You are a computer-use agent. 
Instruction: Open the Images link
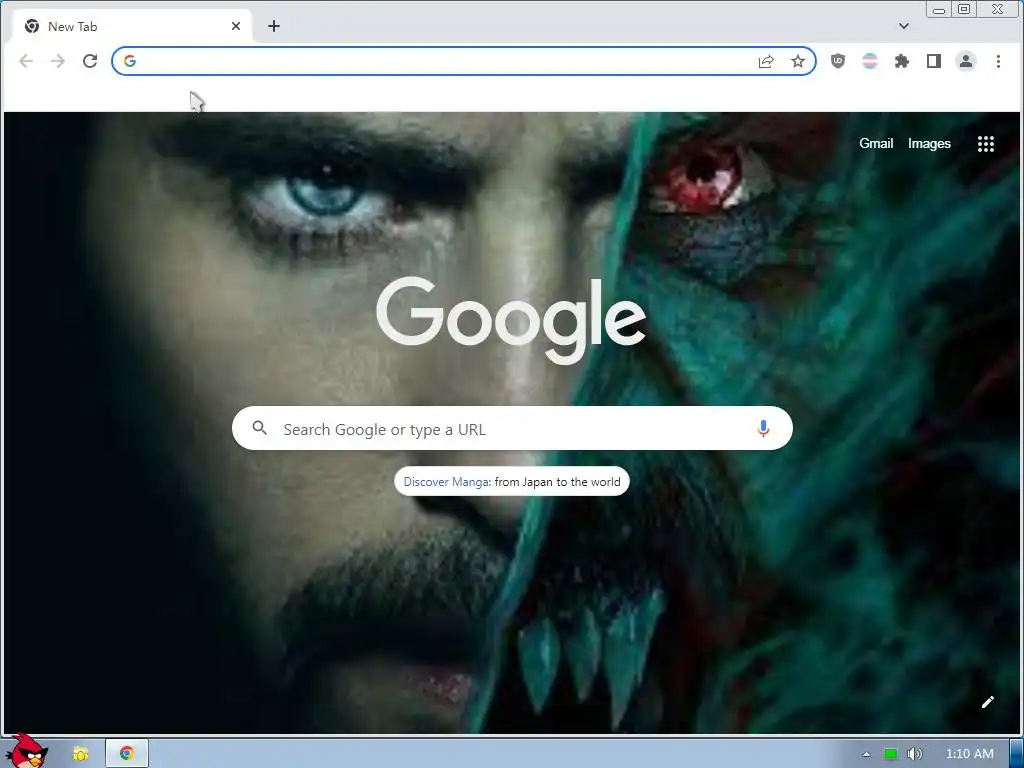[929, 144]
